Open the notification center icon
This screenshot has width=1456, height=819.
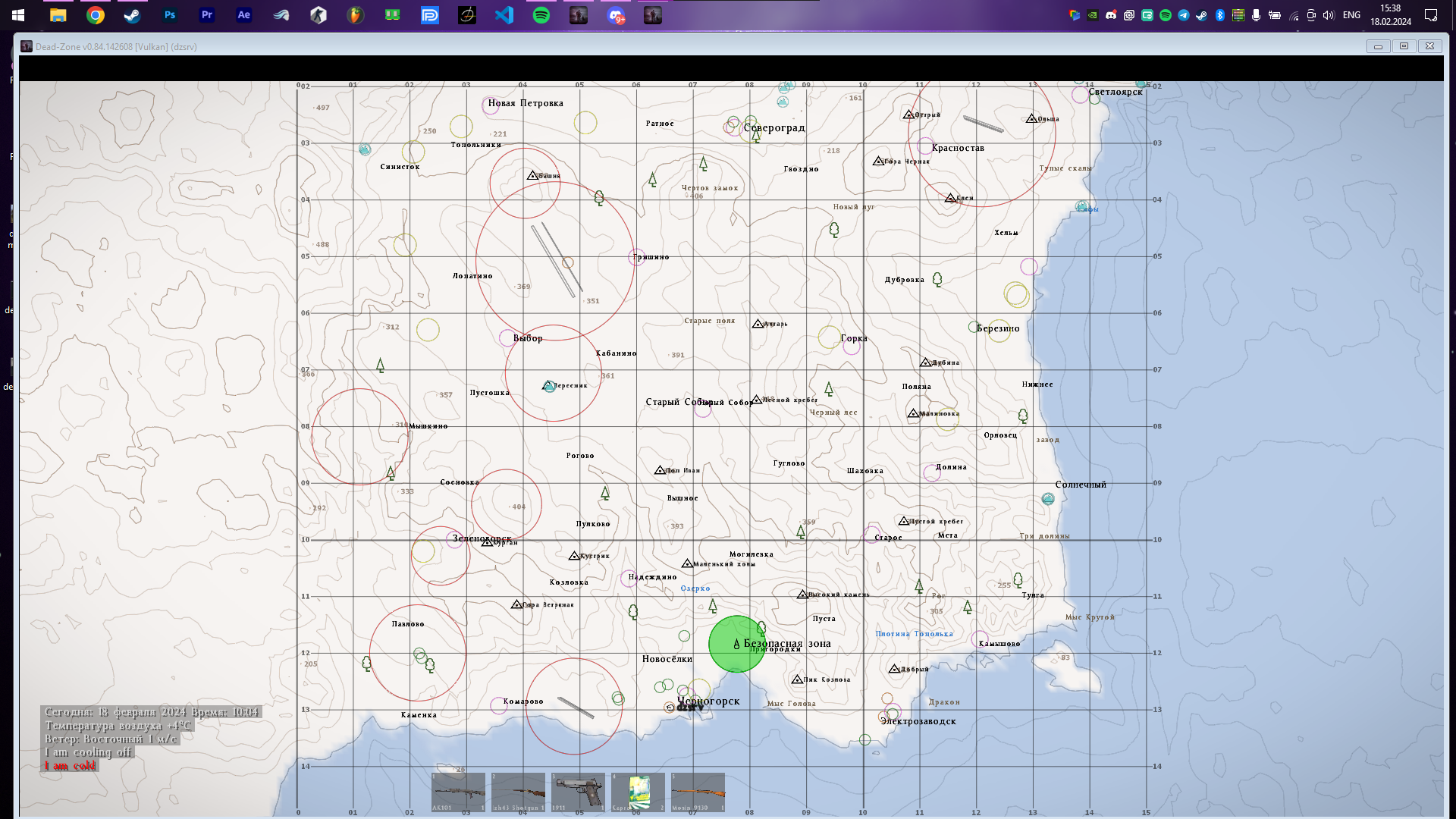(x=1431, y=15)
